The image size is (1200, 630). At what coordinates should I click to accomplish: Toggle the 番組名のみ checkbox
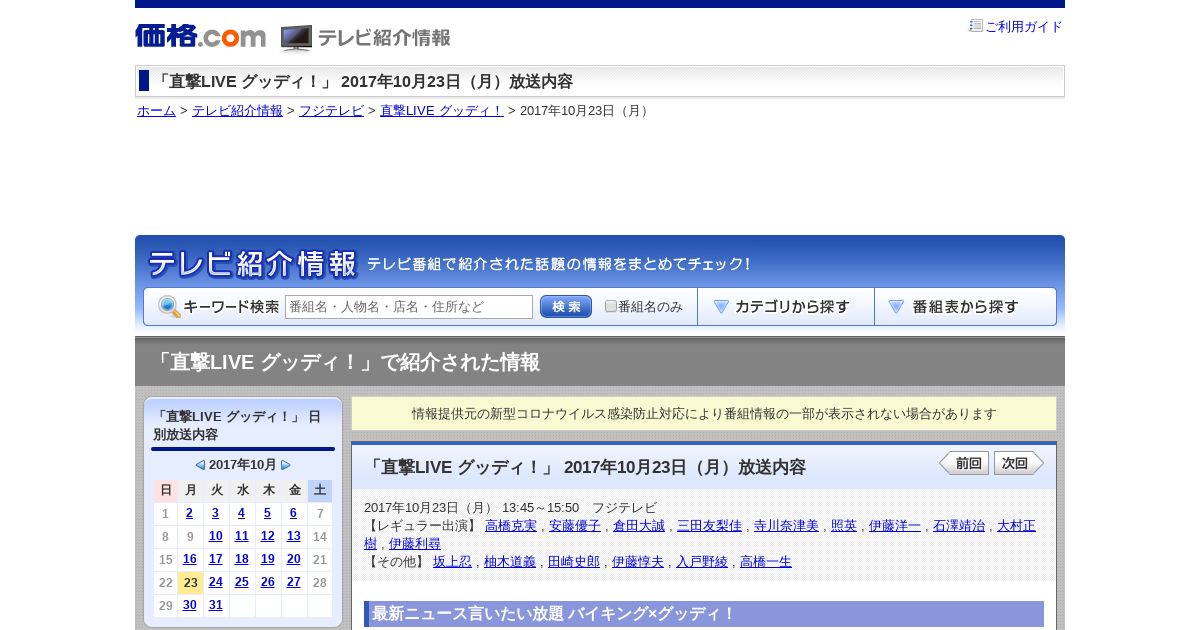pyautogui.click(x=611, y=306)
